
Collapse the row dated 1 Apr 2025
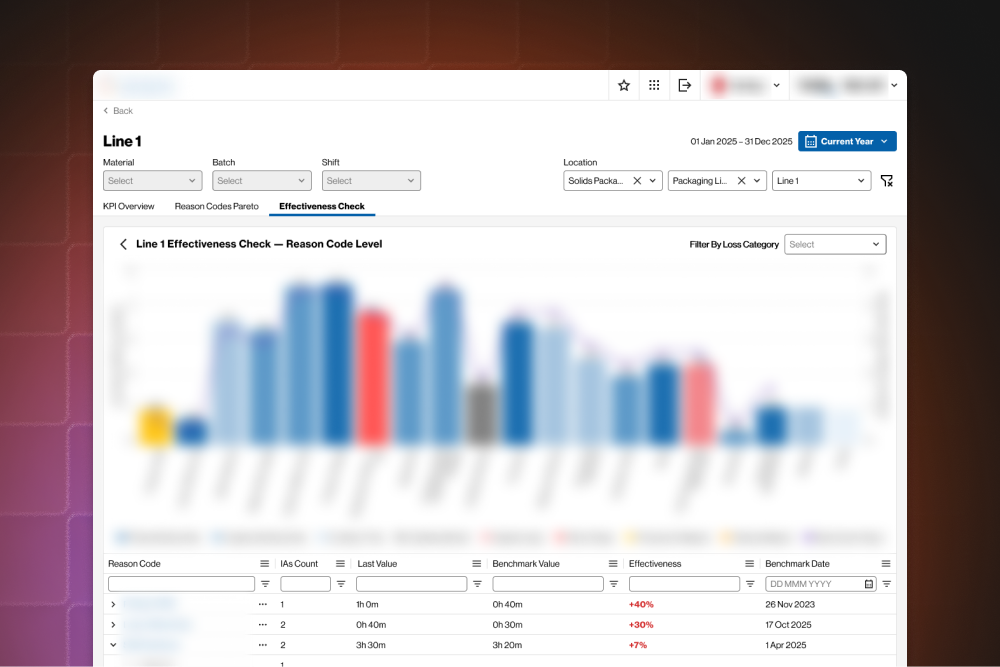[x=113, y=645]
